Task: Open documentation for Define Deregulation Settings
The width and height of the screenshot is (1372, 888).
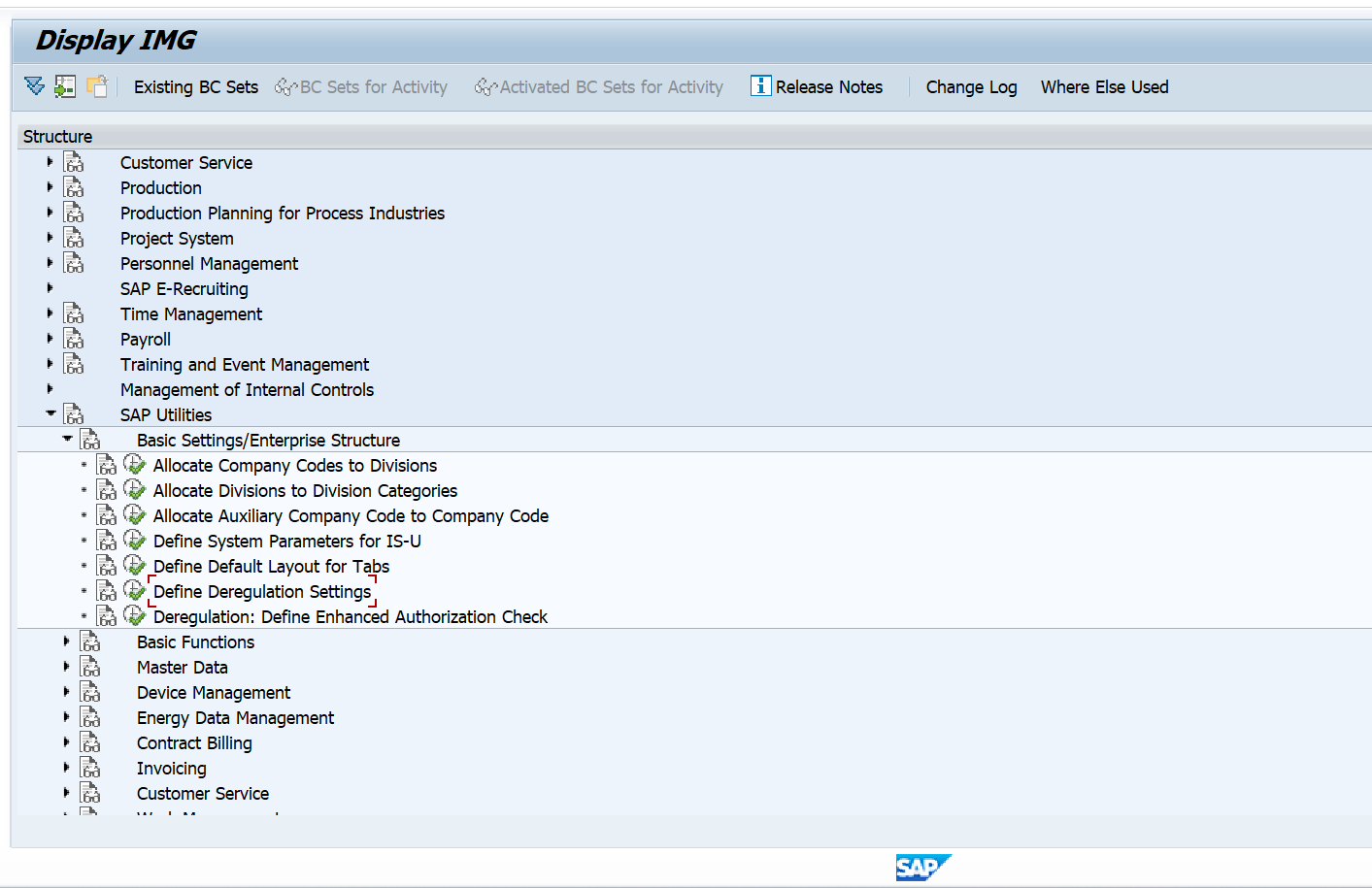Action: point(107,591)
